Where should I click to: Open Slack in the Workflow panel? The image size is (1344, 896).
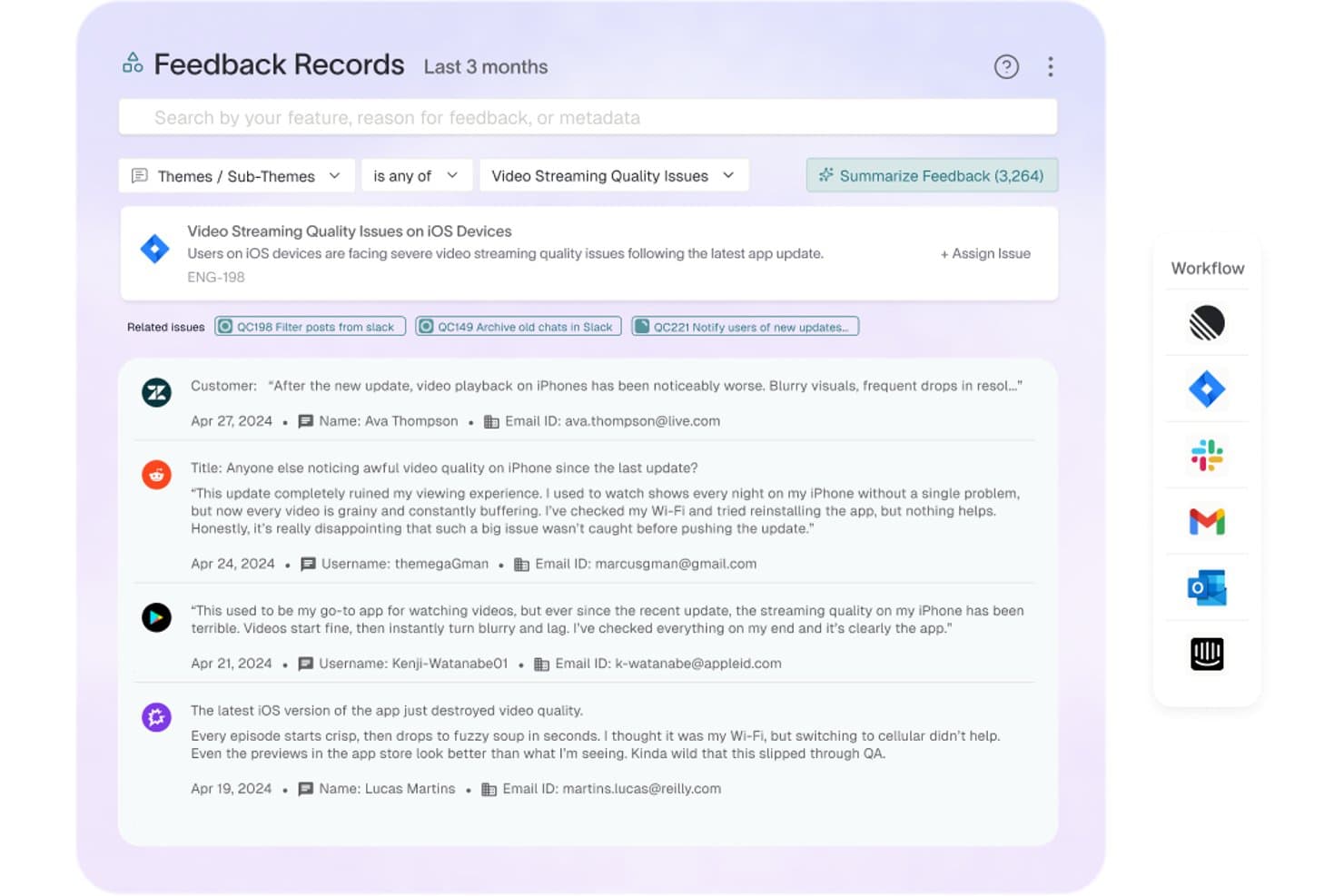pos(1207,456)
